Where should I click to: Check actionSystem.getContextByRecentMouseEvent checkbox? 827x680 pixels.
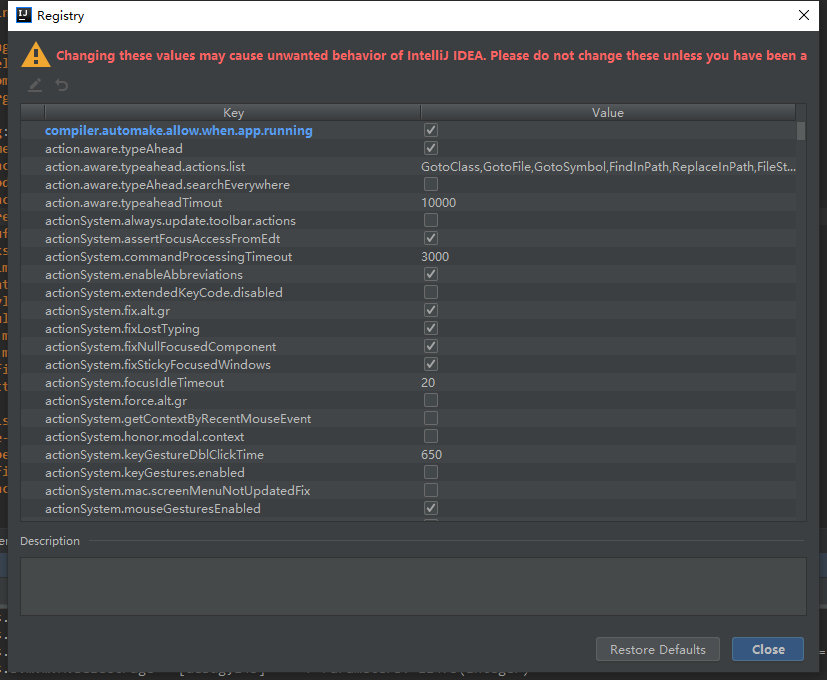[431, 418]
